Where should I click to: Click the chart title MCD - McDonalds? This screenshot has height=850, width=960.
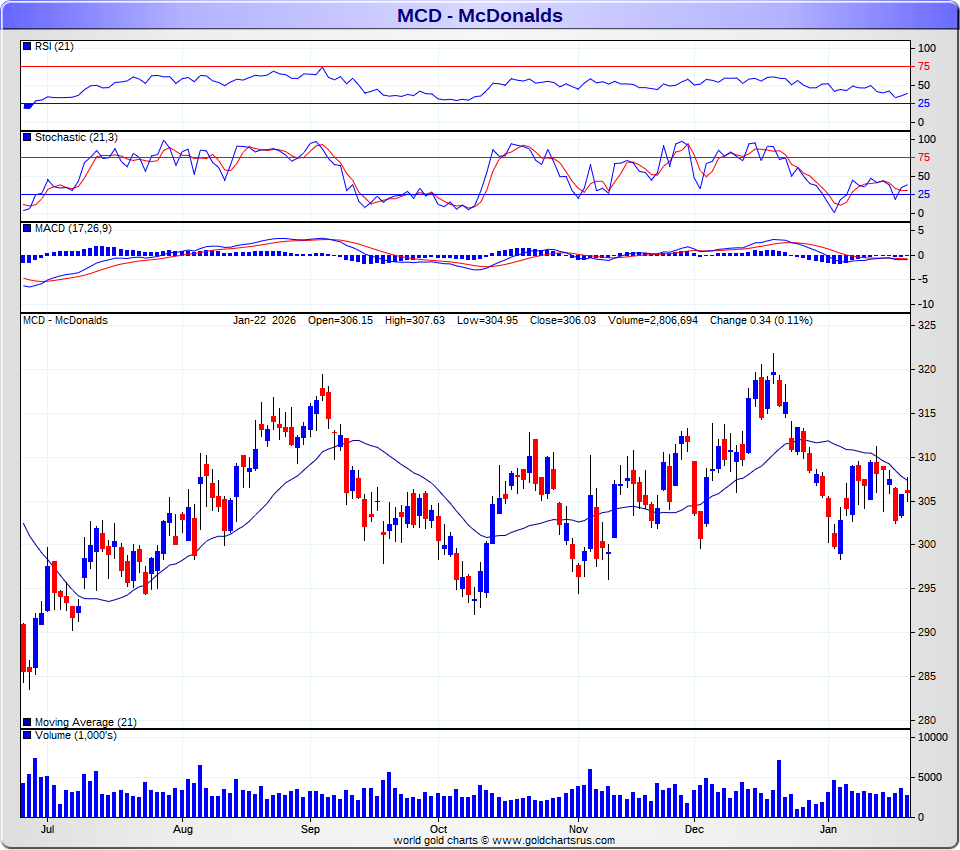479,15
